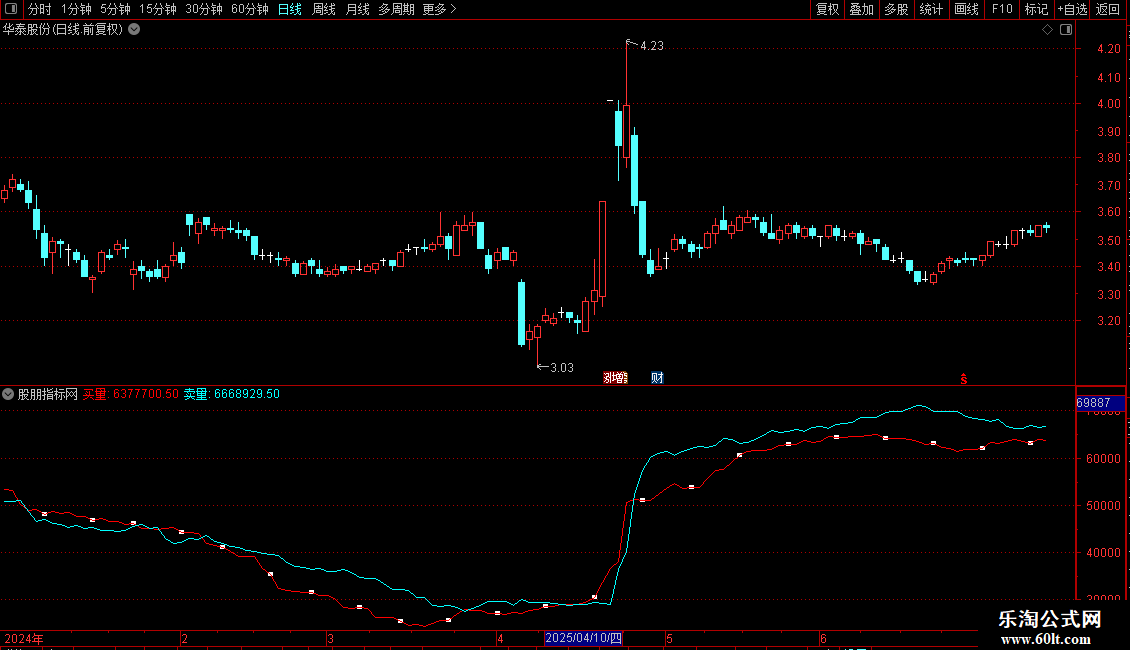Click the 3.50 price axis label
Screen dimensions: 1130x650
click(1108, 241)
